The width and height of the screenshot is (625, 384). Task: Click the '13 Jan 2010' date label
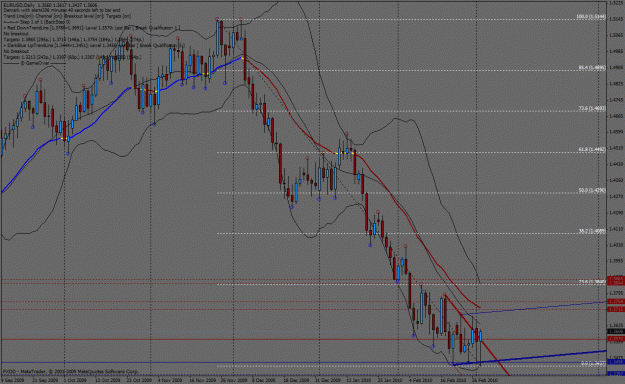pos(358,380)
